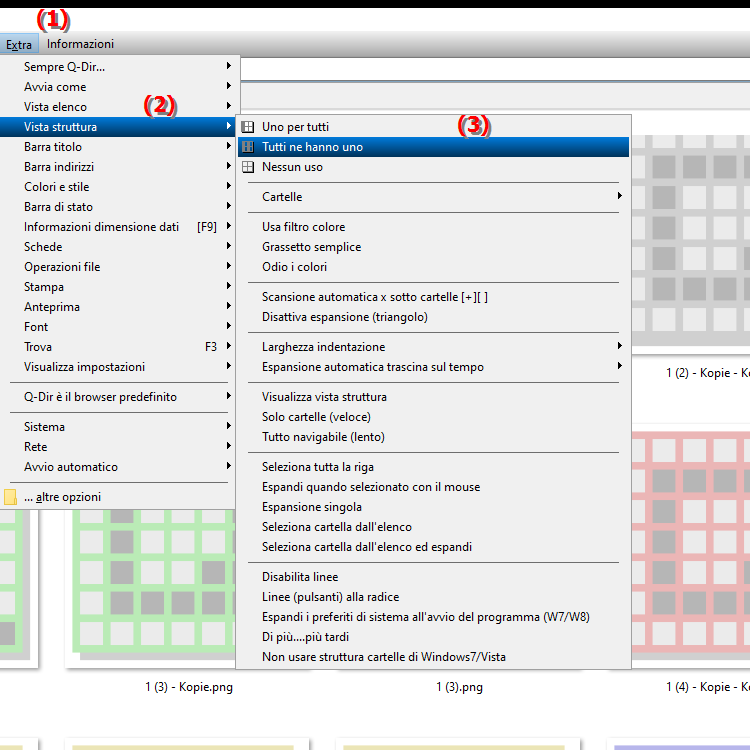Toggle Usa filtro colore

[x=433, y=227]
